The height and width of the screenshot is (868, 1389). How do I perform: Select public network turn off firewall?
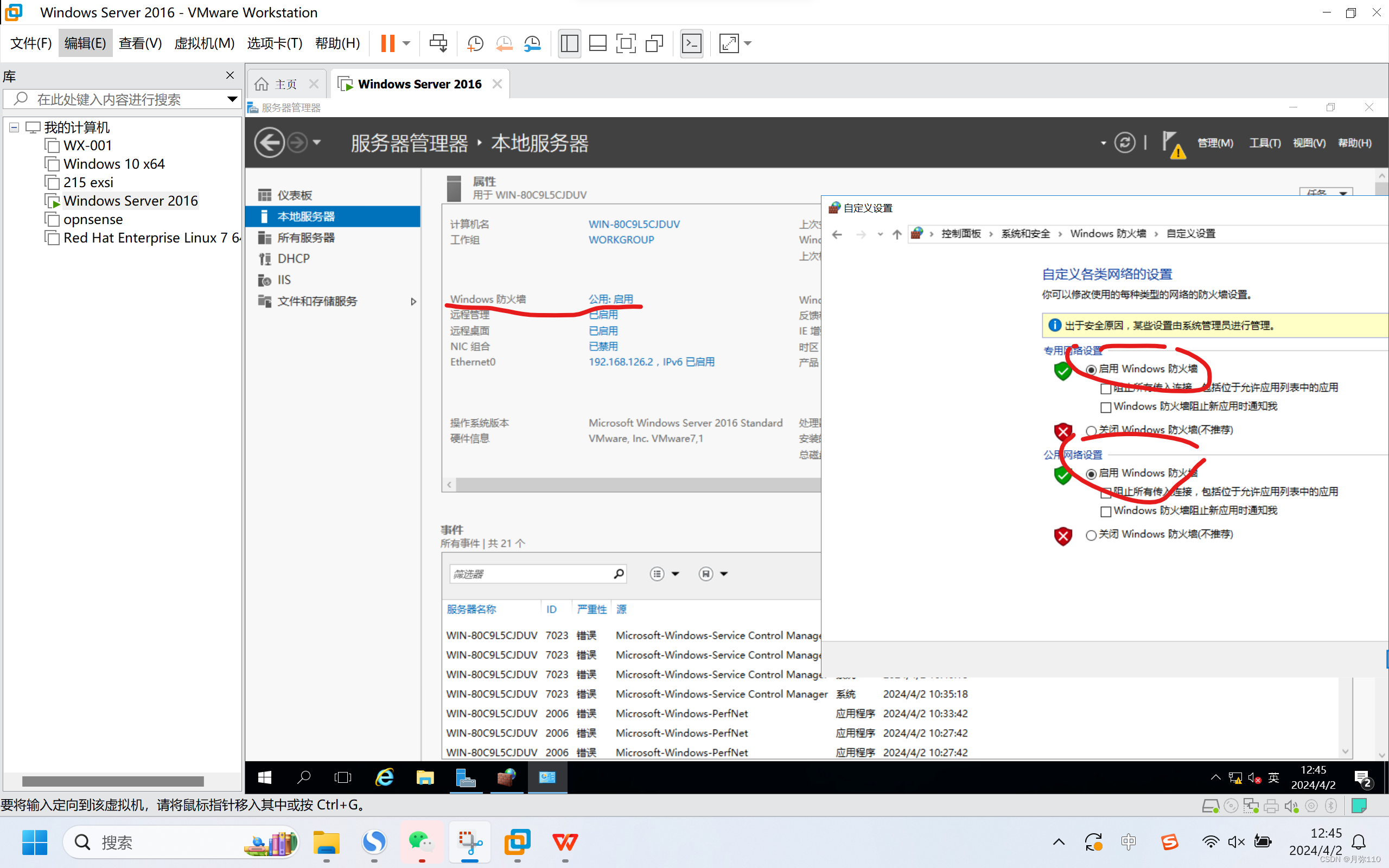pyautogui.click(x=1091, y=535)
